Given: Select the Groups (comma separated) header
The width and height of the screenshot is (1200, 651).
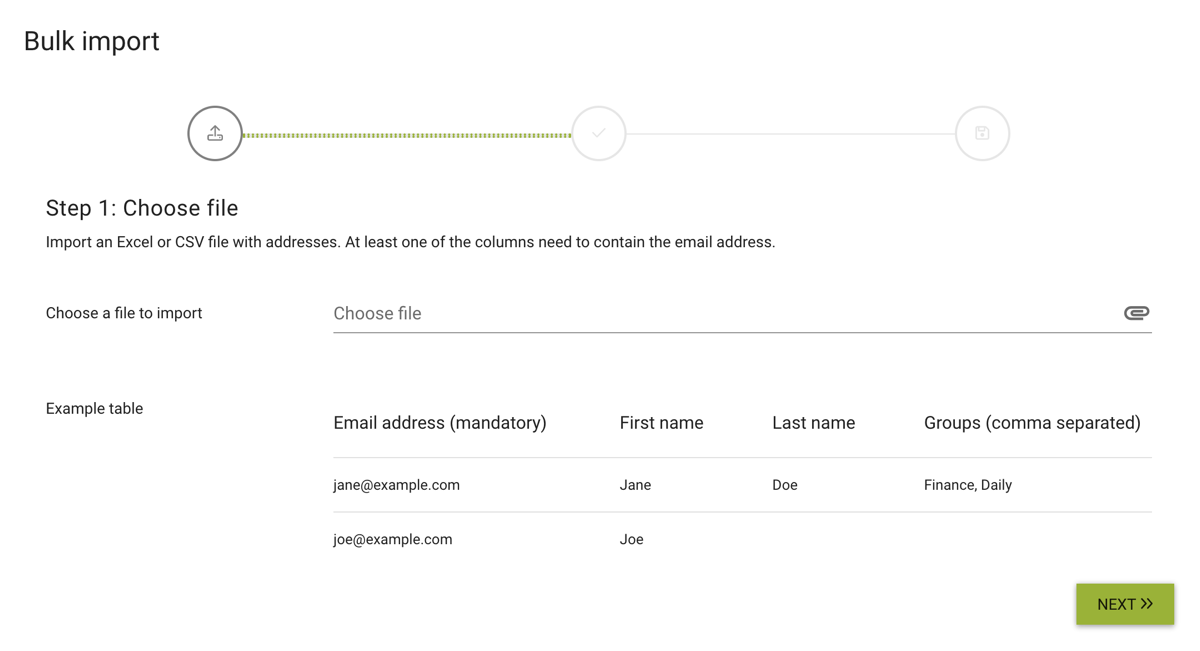Looking at the screenshot, I should point(1032,423).
